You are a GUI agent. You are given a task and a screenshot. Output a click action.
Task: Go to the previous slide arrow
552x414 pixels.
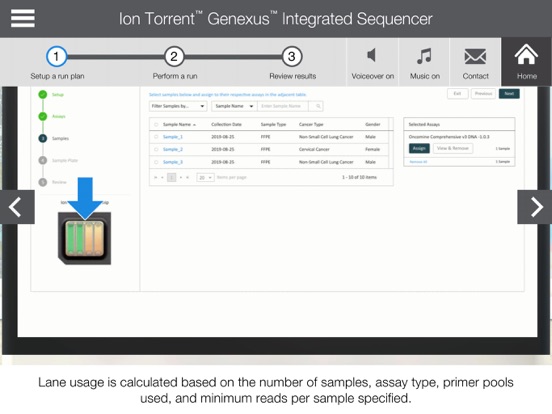pyautogui.click(x=17, y=207)
